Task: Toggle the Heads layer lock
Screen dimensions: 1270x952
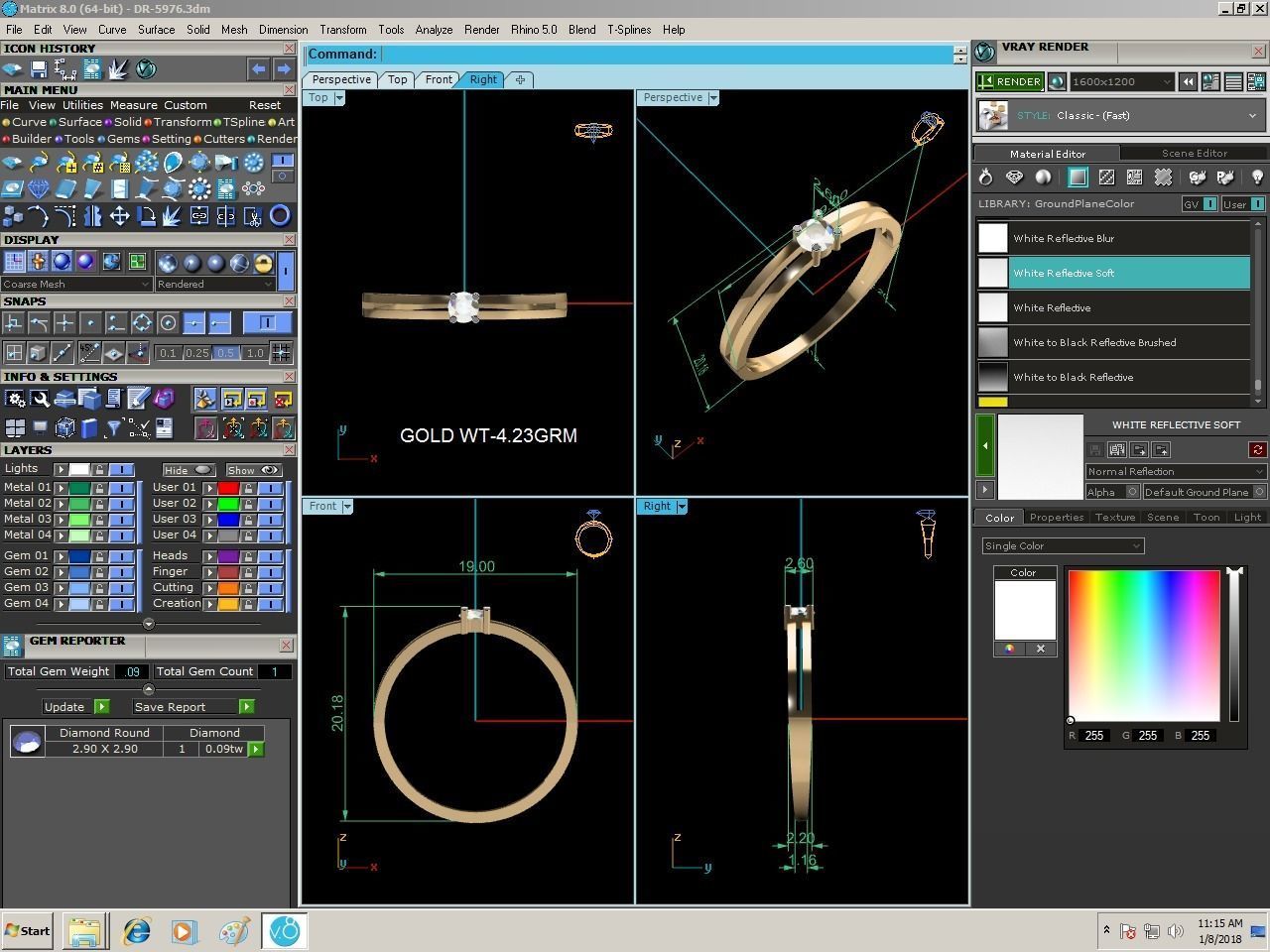Action: (x=248, y=556)
